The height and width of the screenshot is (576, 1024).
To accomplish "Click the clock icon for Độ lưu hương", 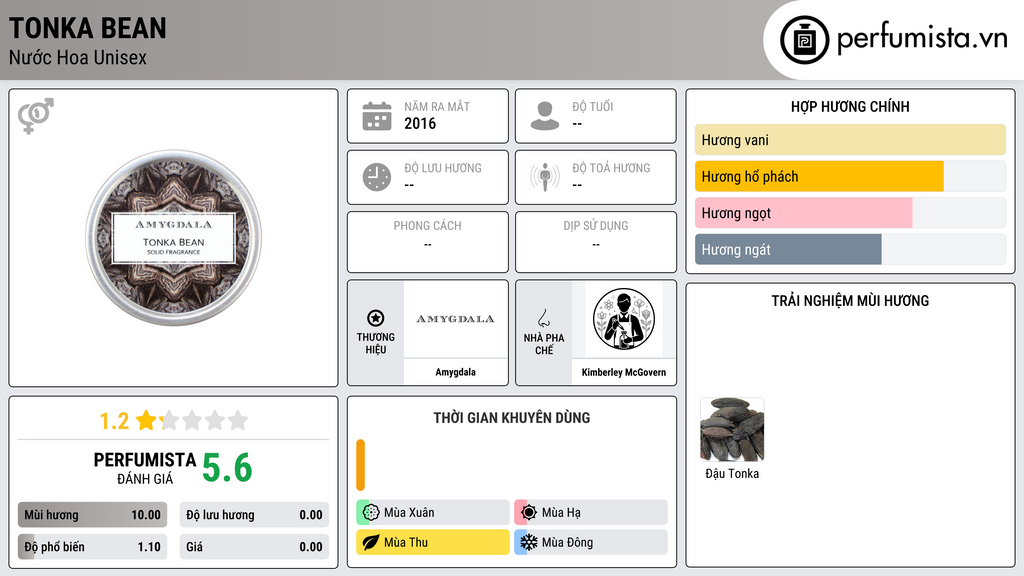I will [377, 177].
